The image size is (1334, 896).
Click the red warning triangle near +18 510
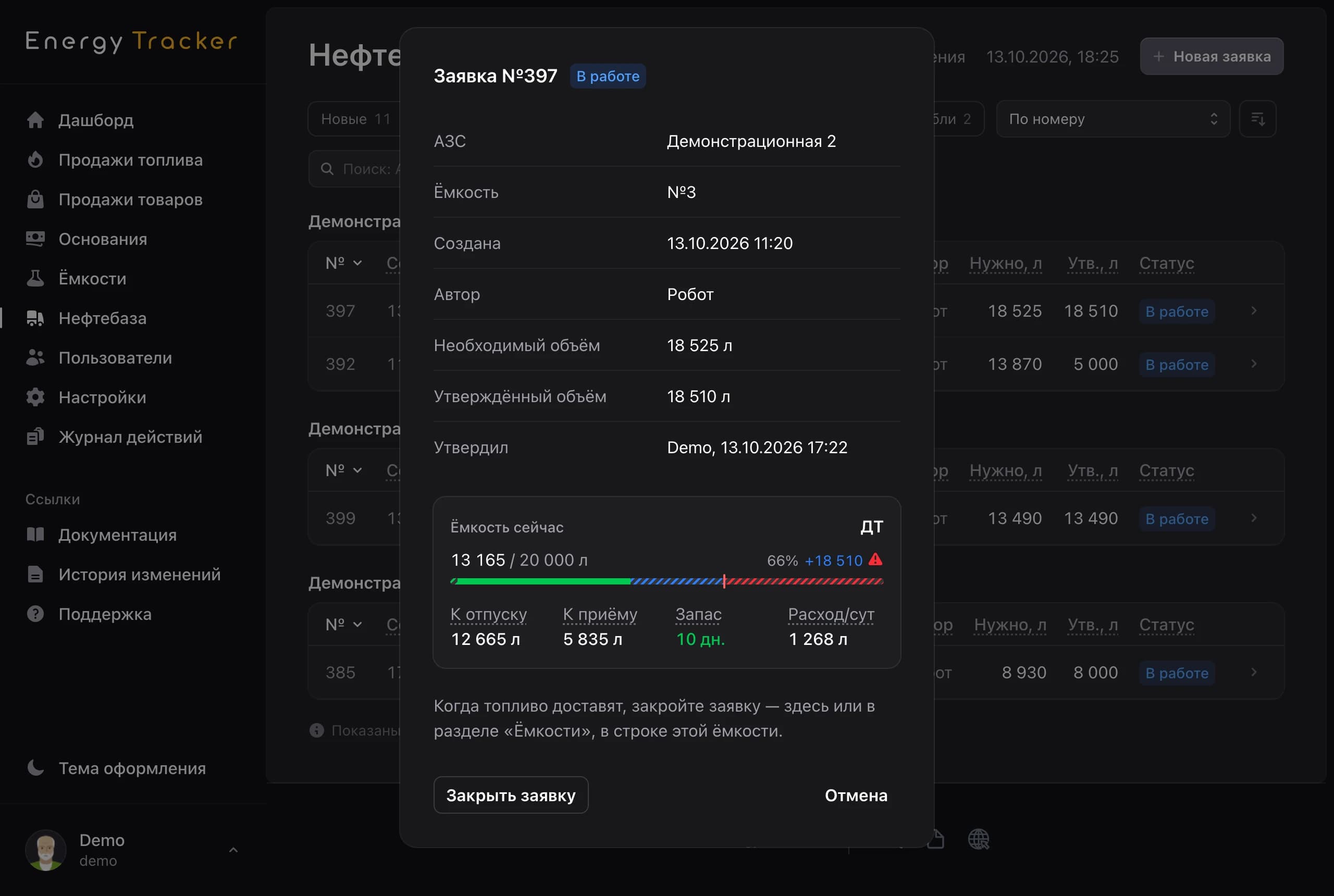[875, 559]
